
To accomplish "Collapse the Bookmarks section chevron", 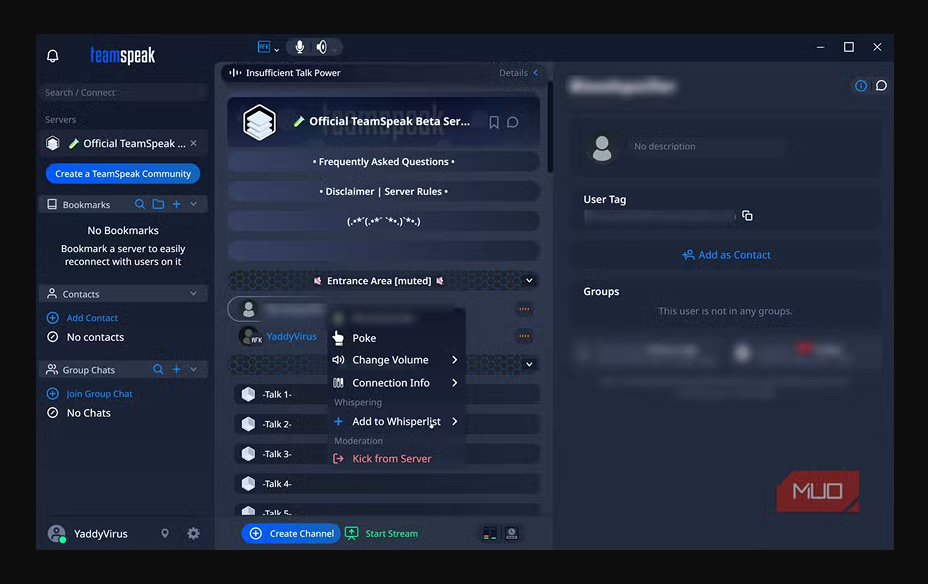I will (194, 204).
